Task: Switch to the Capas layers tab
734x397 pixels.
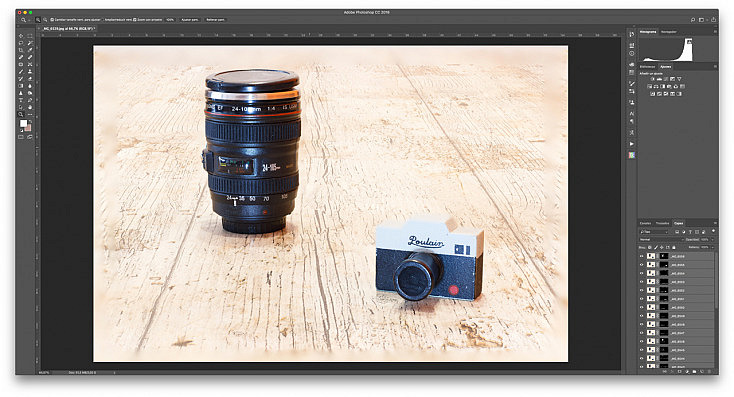Action: pos(678,223)
